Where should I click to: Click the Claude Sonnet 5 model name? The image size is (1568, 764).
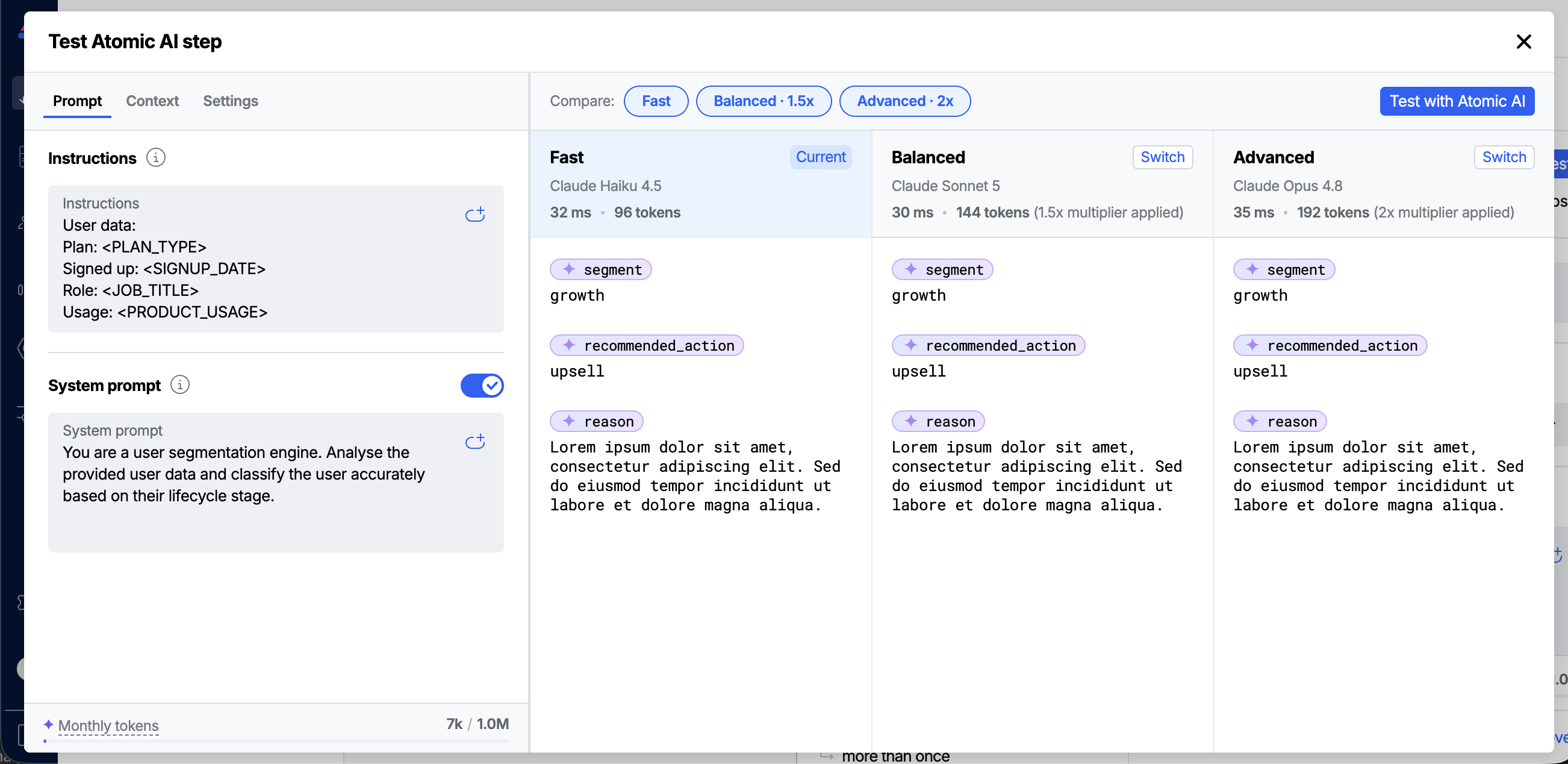(945, 186)
